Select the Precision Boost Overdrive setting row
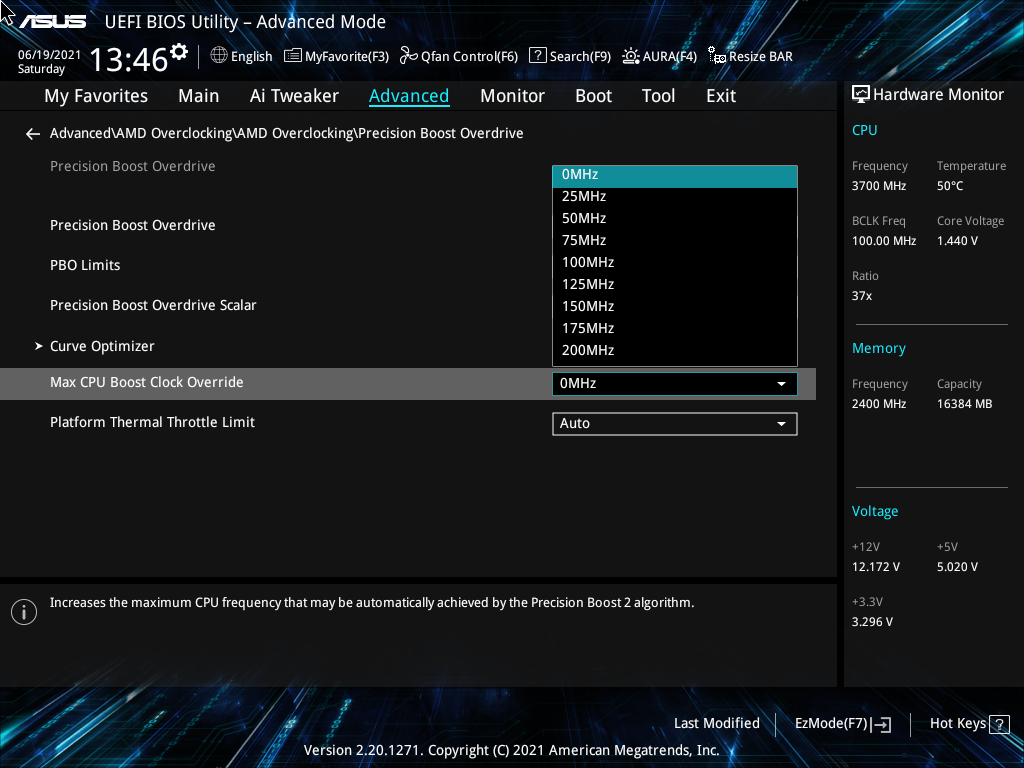 pyautogui.click(x=133, y=225)
